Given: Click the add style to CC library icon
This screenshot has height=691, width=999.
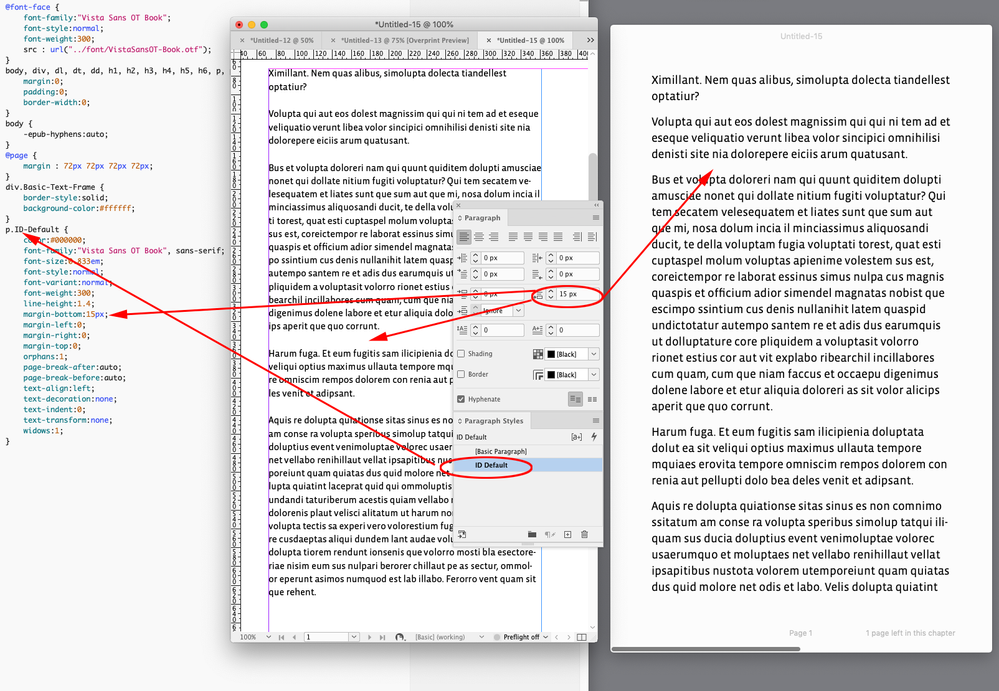Looking at the screenshot, I should (462, 534).
